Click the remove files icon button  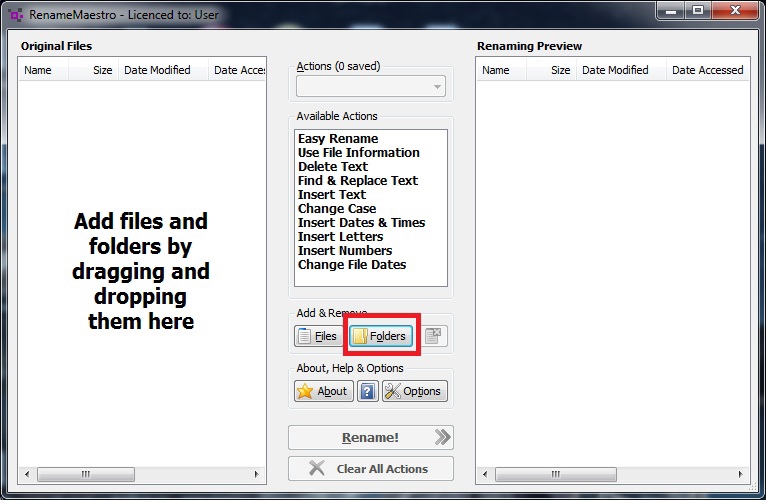point(433,336)
